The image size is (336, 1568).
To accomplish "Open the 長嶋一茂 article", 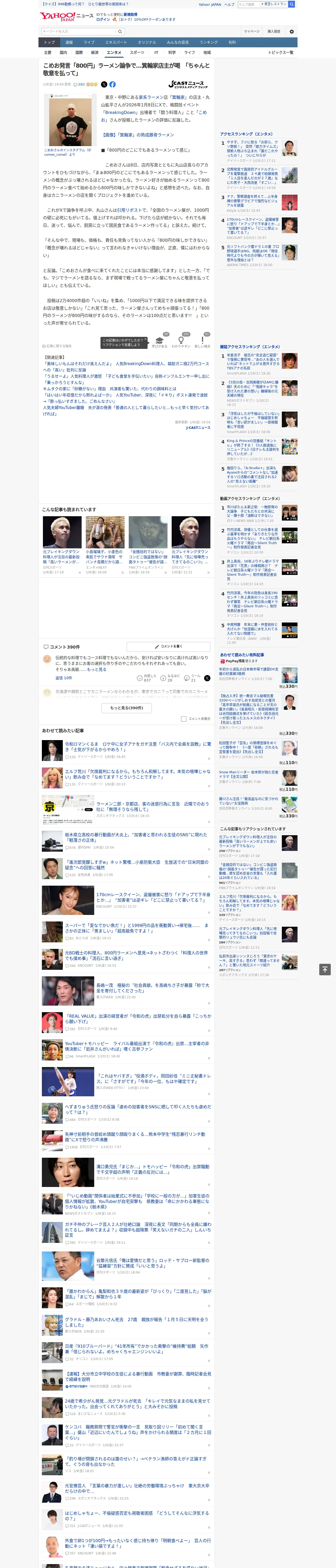I will [x=153, y=988].
